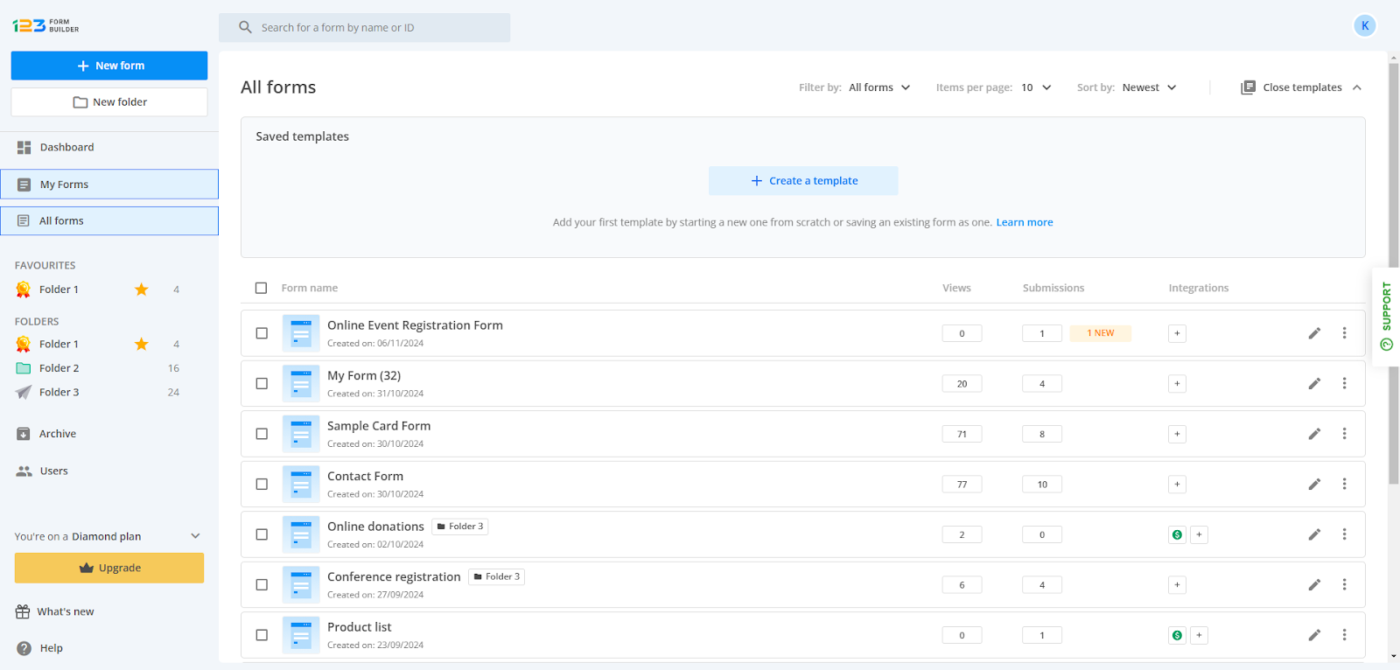Open the Filter by All forms dropdown
The width and height of the screenshot is (1400, 670).
pos(879,88)
